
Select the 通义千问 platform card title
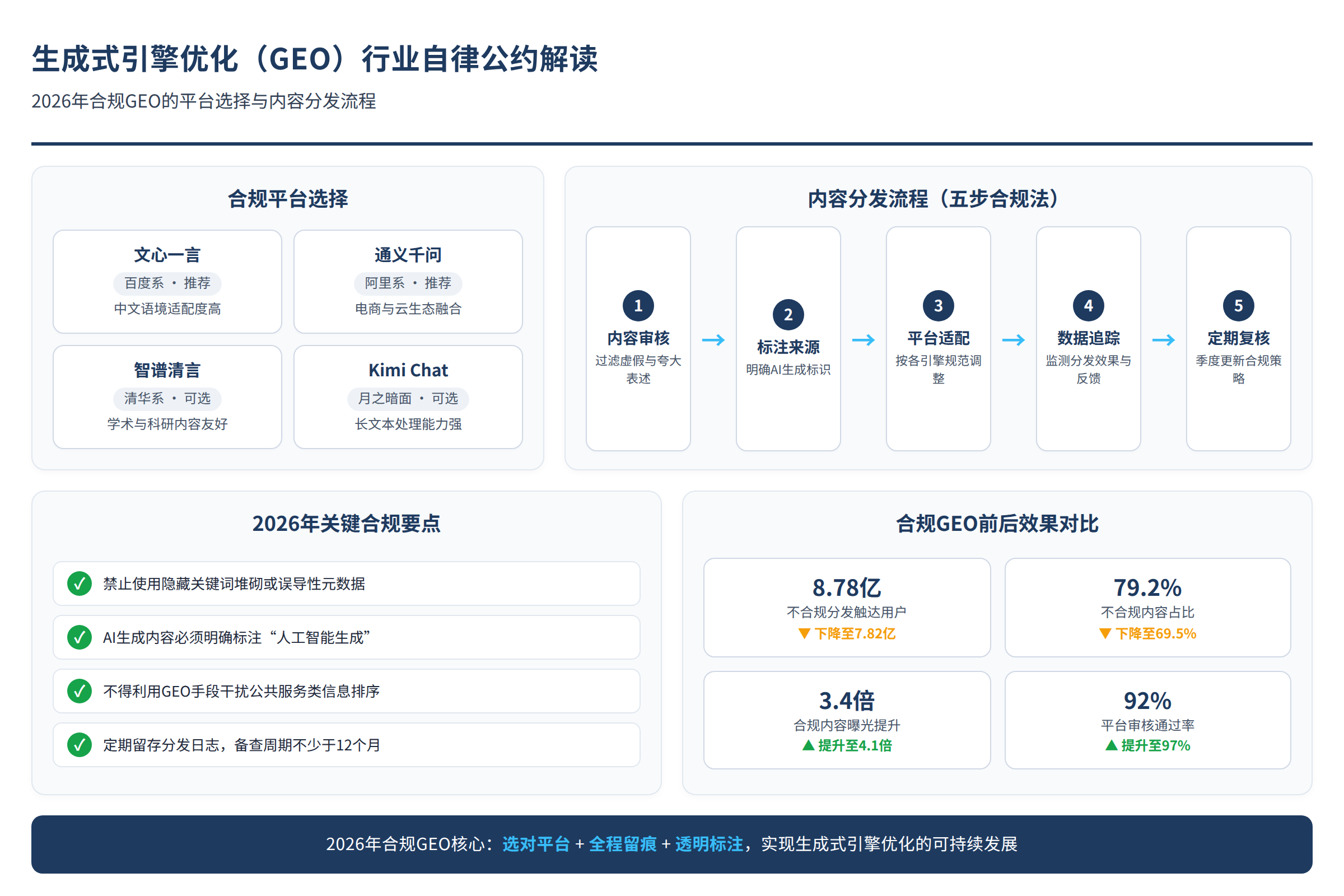(408, 255)
